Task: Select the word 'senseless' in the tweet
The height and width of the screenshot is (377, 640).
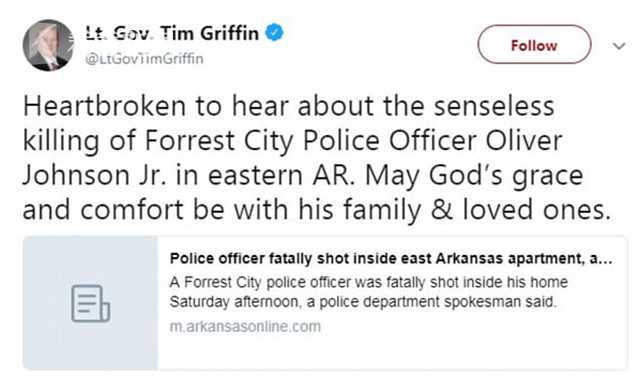Action: point(494,106)
